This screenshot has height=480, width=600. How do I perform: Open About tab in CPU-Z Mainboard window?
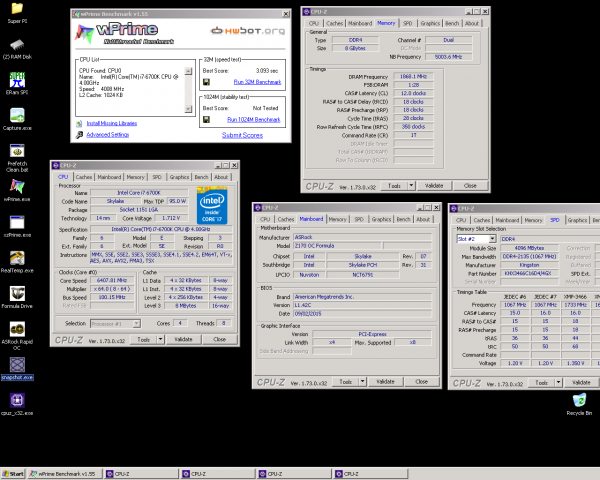(423, 219)
